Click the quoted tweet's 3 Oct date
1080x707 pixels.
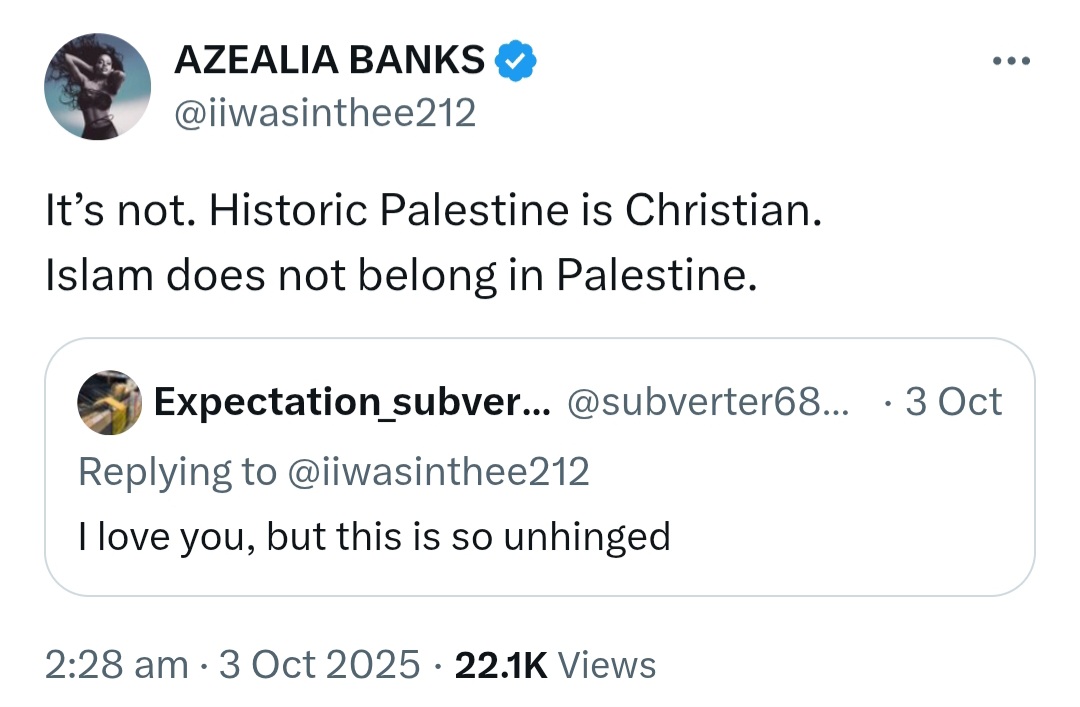[x=953, y=402]
